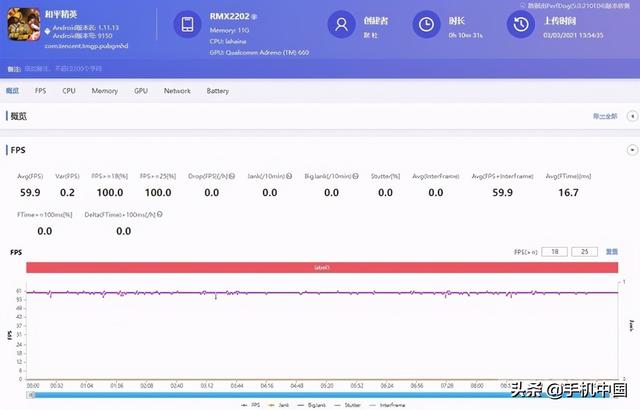This screenshot has height=410, width=640.
Task: Click the reset link beside the FPS threshold inputs
Action: pyautogui.click(x=611, y=252)
